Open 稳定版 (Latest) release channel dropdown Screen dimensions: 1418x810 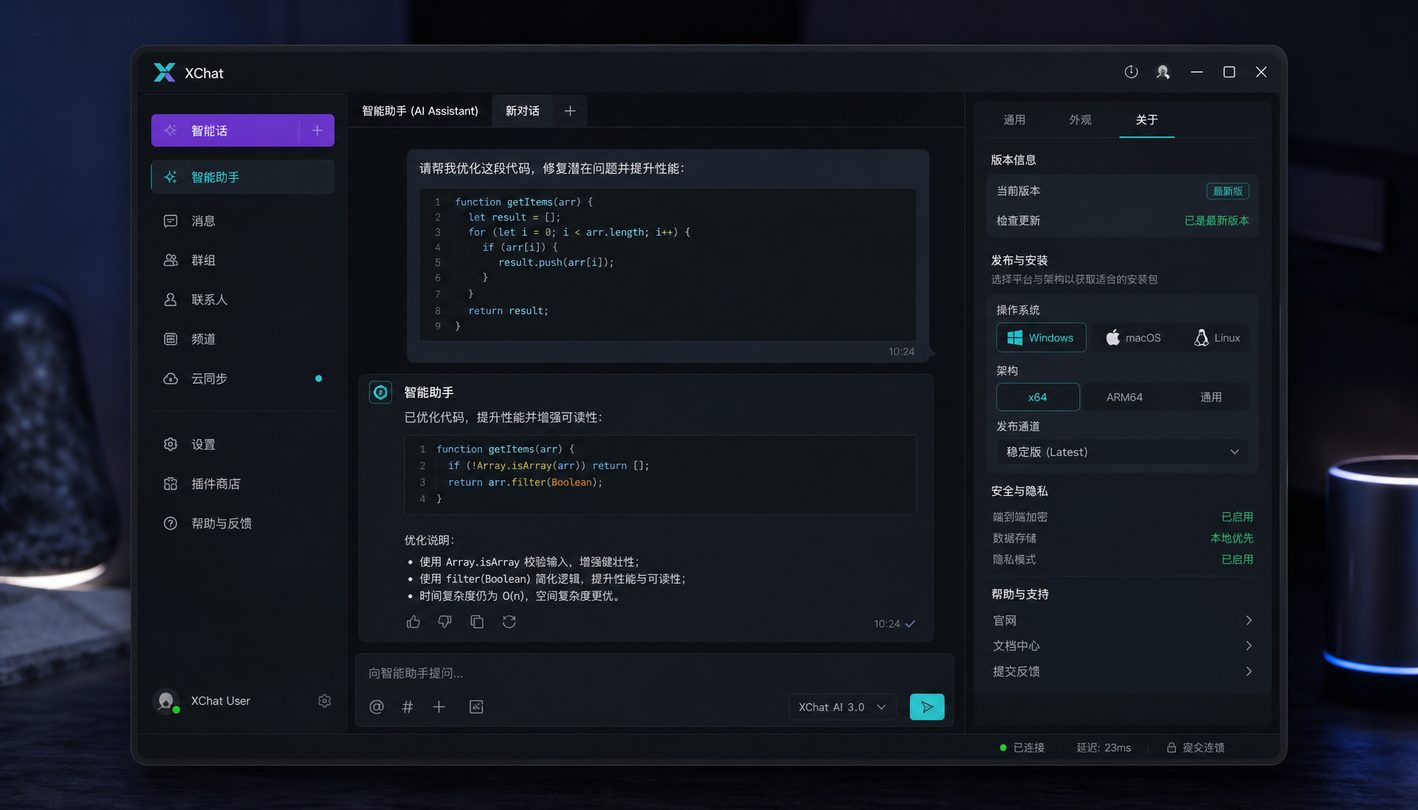coord(1122,452)
